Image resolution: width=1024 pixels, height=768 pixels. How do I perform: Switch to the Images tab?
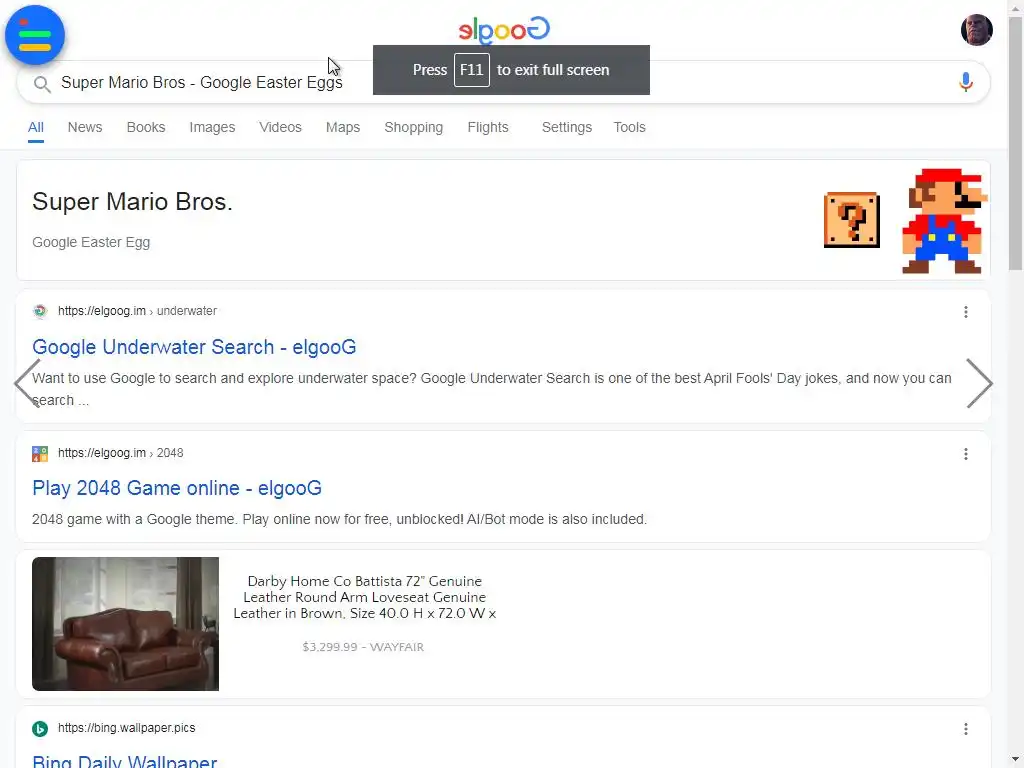tap(212, 127)
